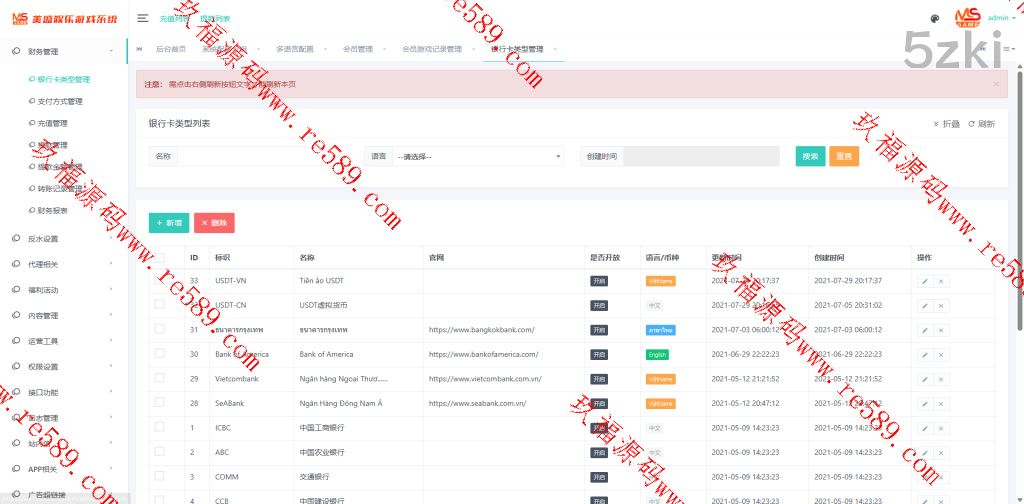
Task: Switch to the 会员管理 tab
Action: tap(357, 49)
